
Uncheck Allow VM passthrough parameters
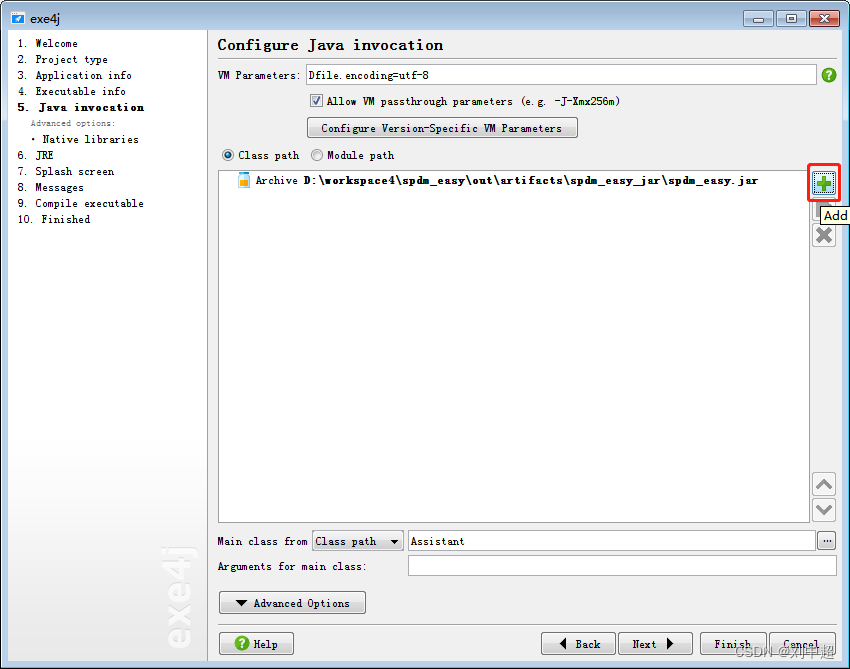[x=315, y=100]
